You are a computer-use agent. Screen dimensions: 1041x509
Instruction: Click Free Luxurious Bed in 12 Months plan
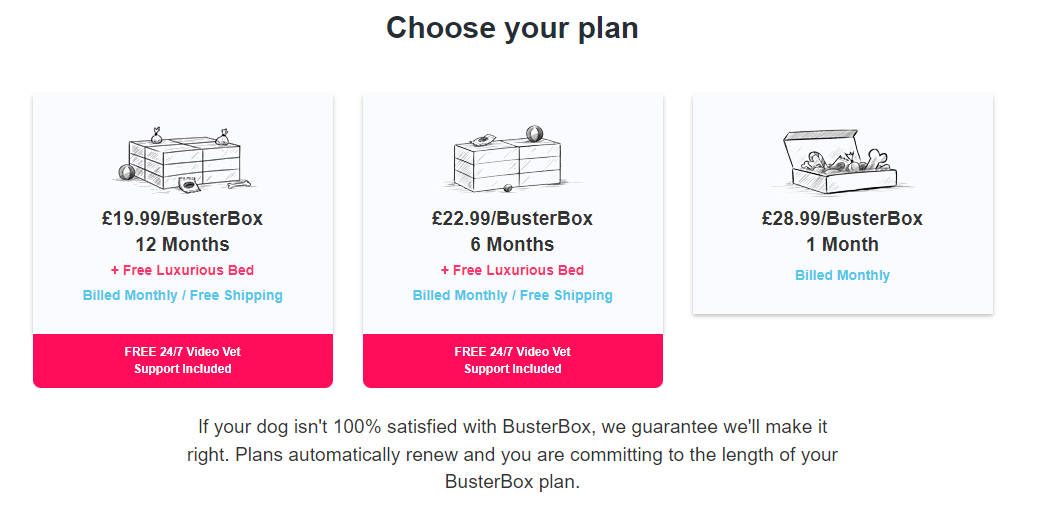(182, 270)
